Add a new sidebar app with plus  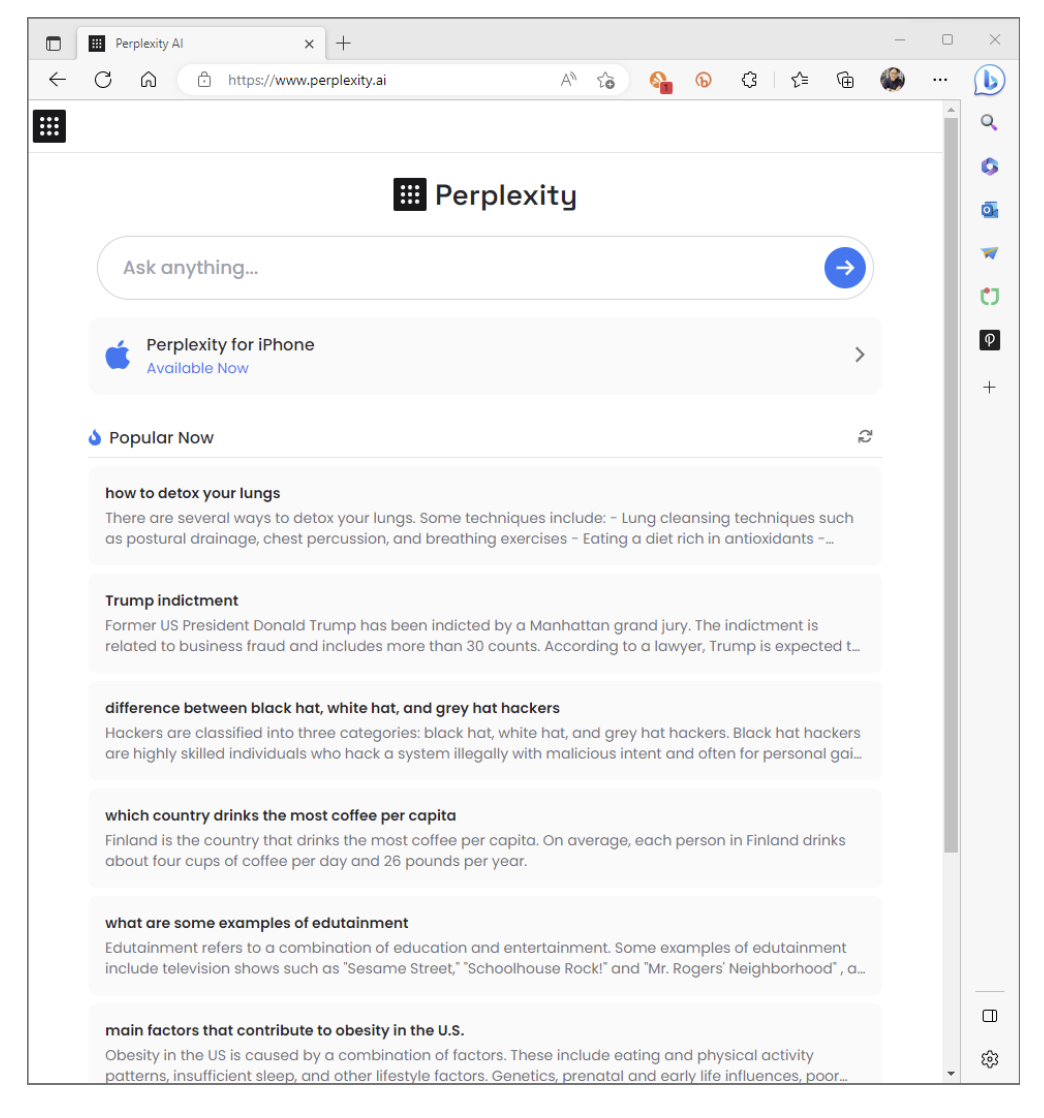click(989, 387)
